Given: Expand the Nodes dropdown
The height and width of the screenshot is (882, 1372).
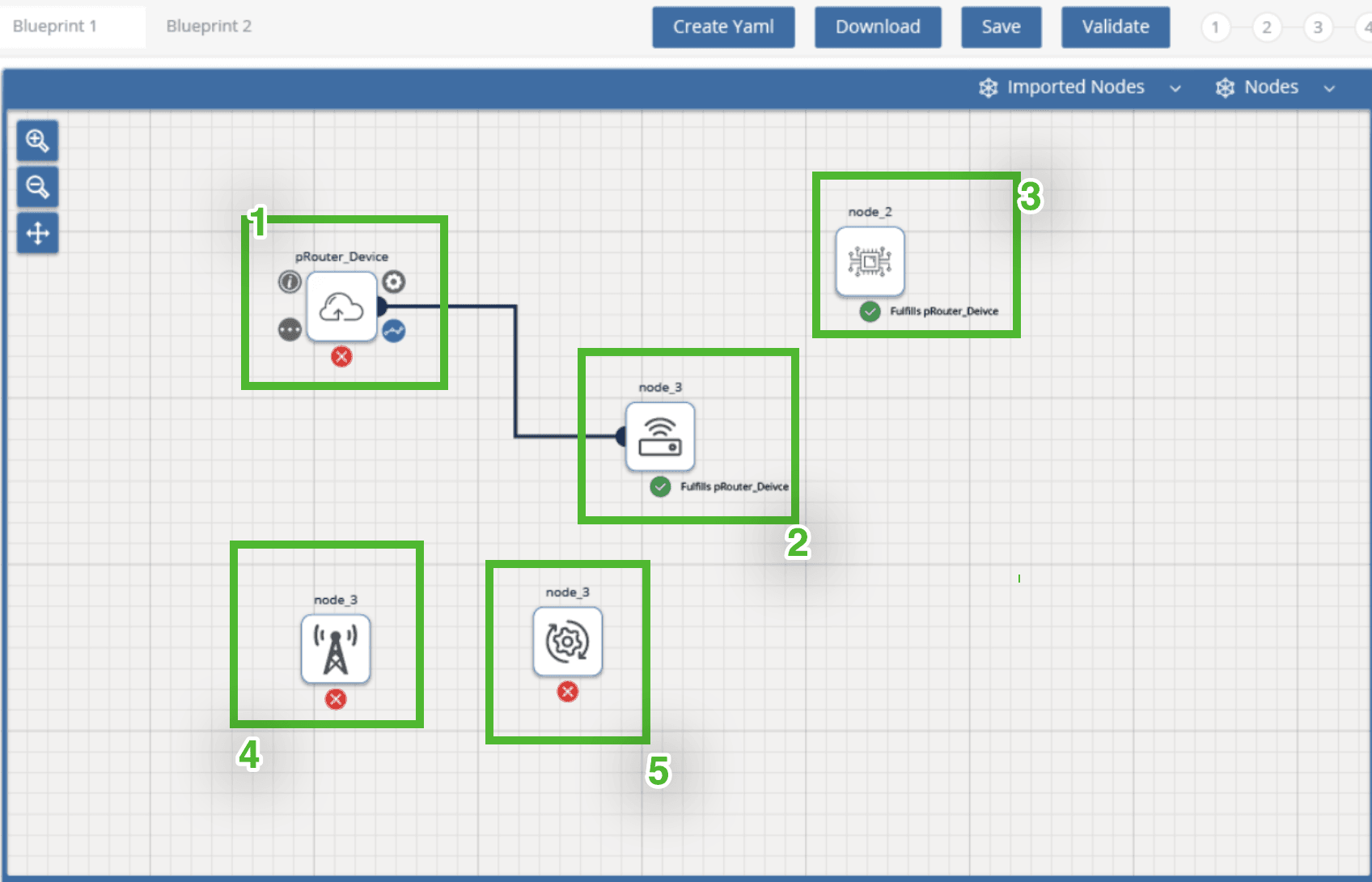Looking at the screenshot, I should pyautogui.click(x=1274, y=87).
